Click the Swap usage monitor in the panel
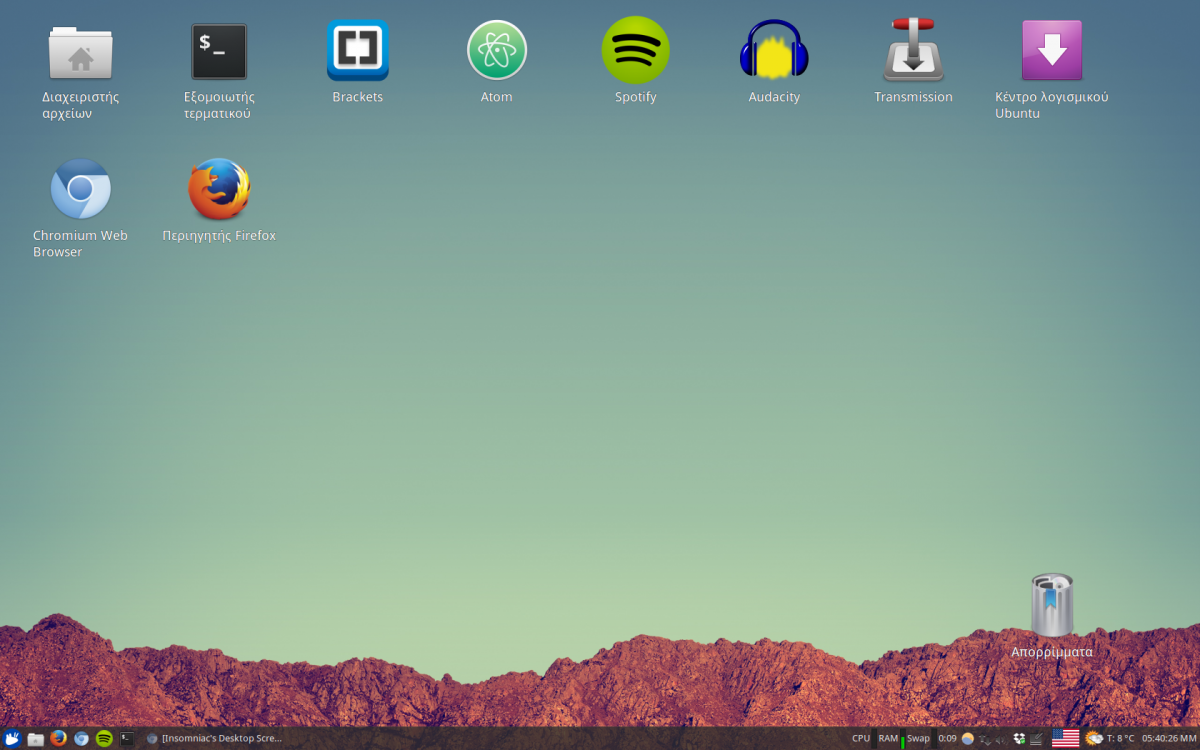1200x750 pixels. (x=921, y=739)
